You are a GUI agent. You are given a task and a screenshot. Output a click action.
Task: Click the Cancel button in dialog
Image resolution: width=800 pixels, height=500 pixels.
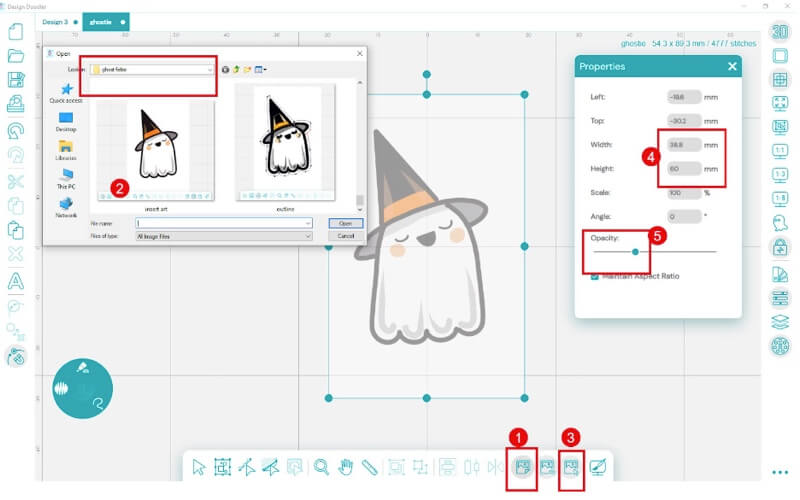click(346, 236)
